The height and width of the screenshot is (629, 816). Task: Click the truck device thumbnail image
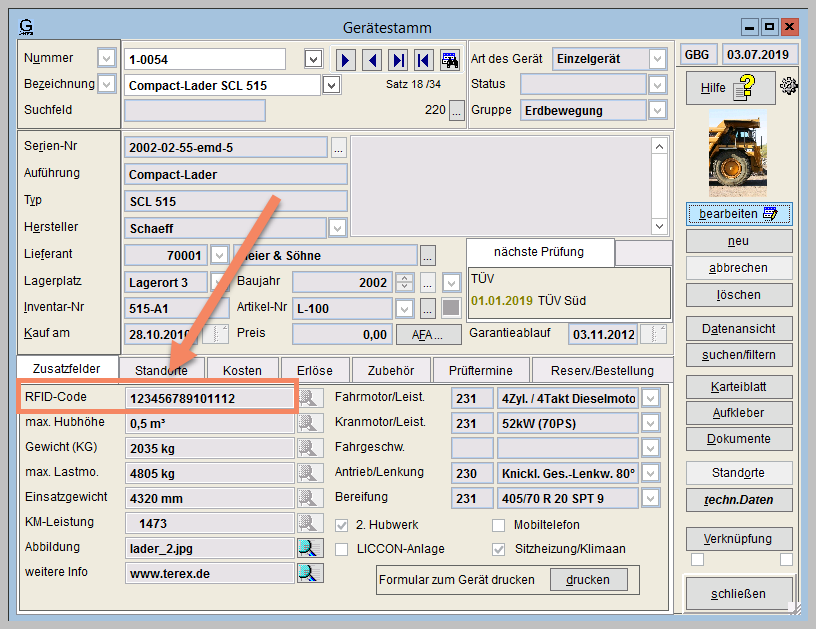click(739, 153)
